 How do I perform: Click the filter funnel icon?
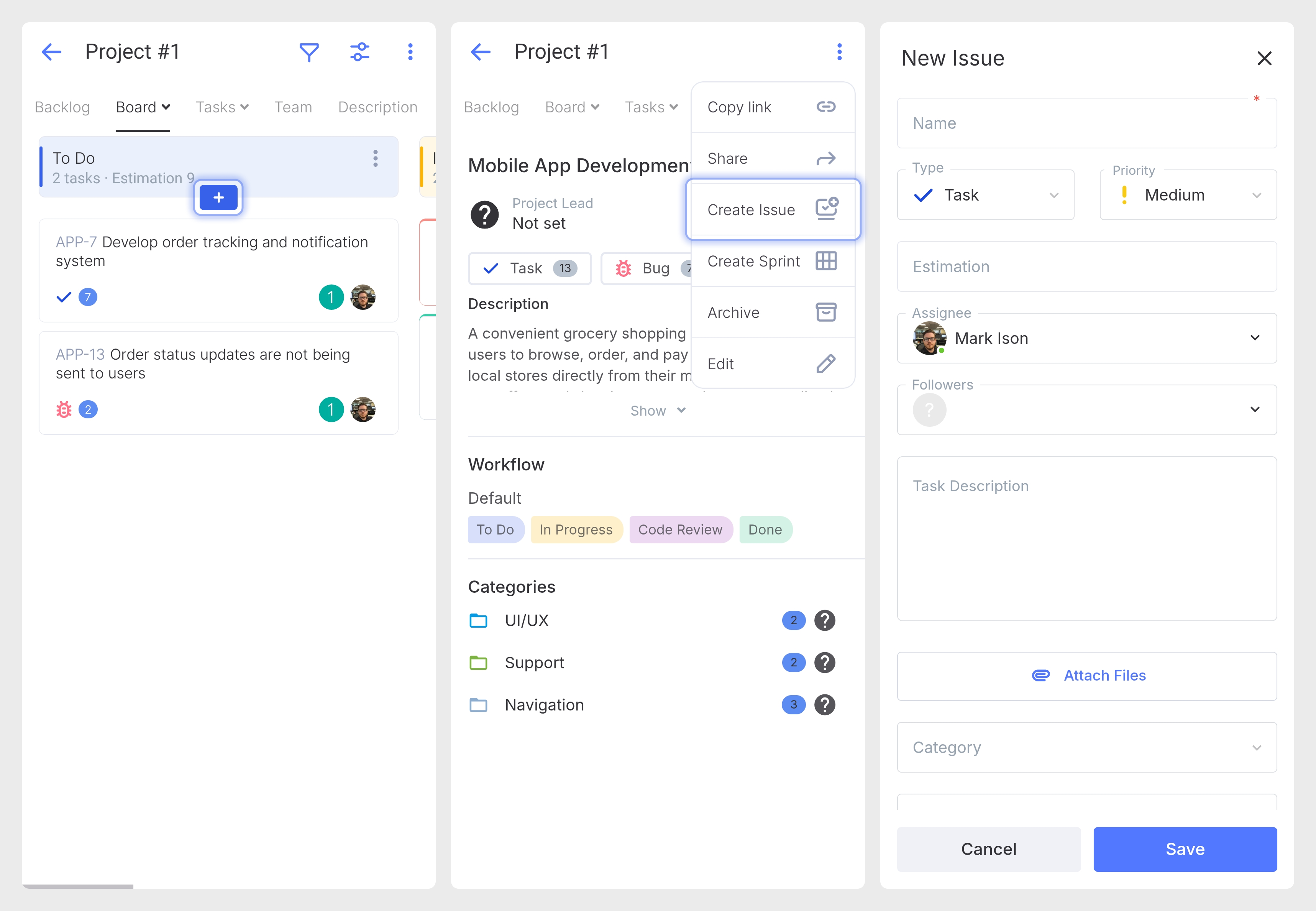click(308, 52)
